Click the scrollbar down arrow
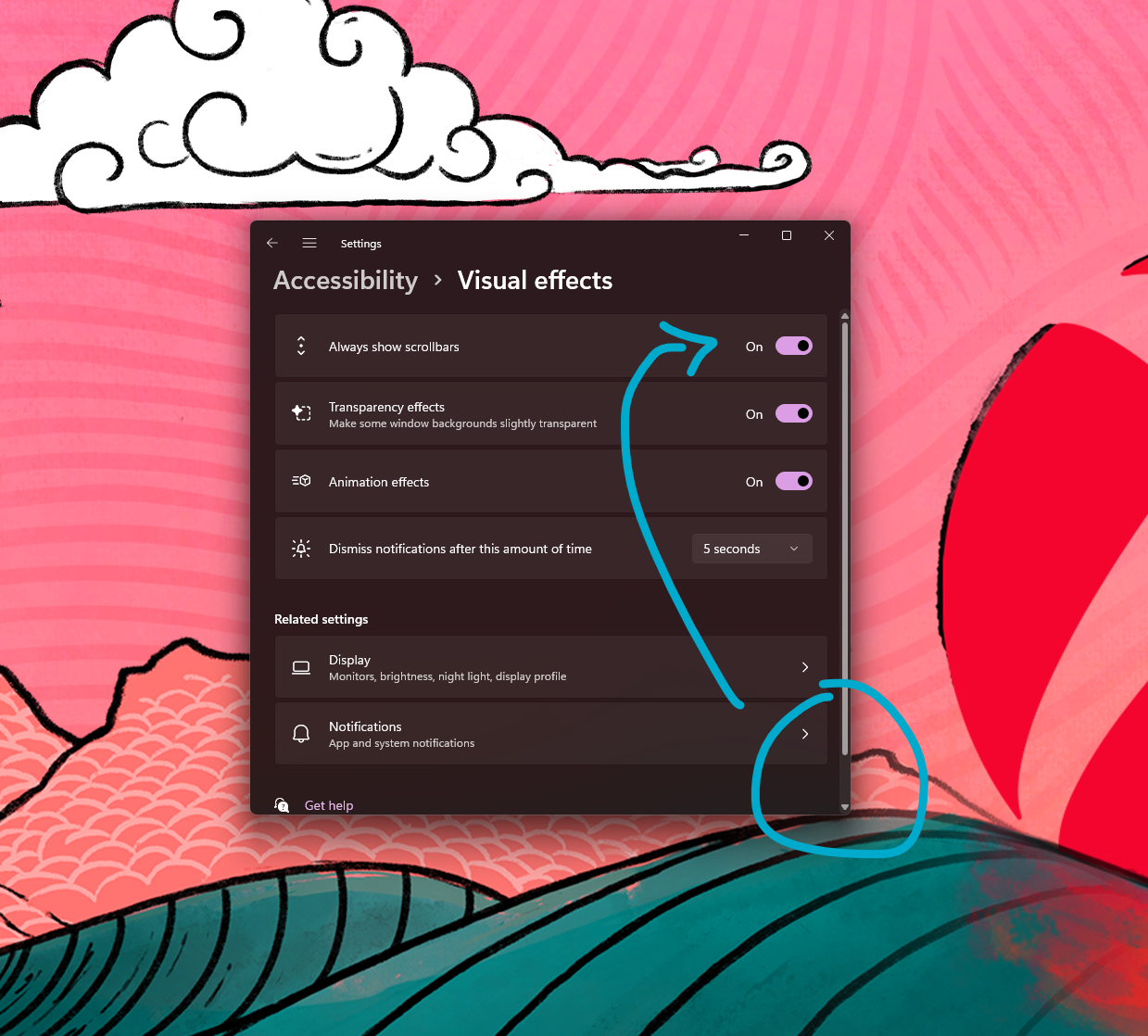The width and height of the screenshot is (1148, 1036). click(x=844, y=807)
